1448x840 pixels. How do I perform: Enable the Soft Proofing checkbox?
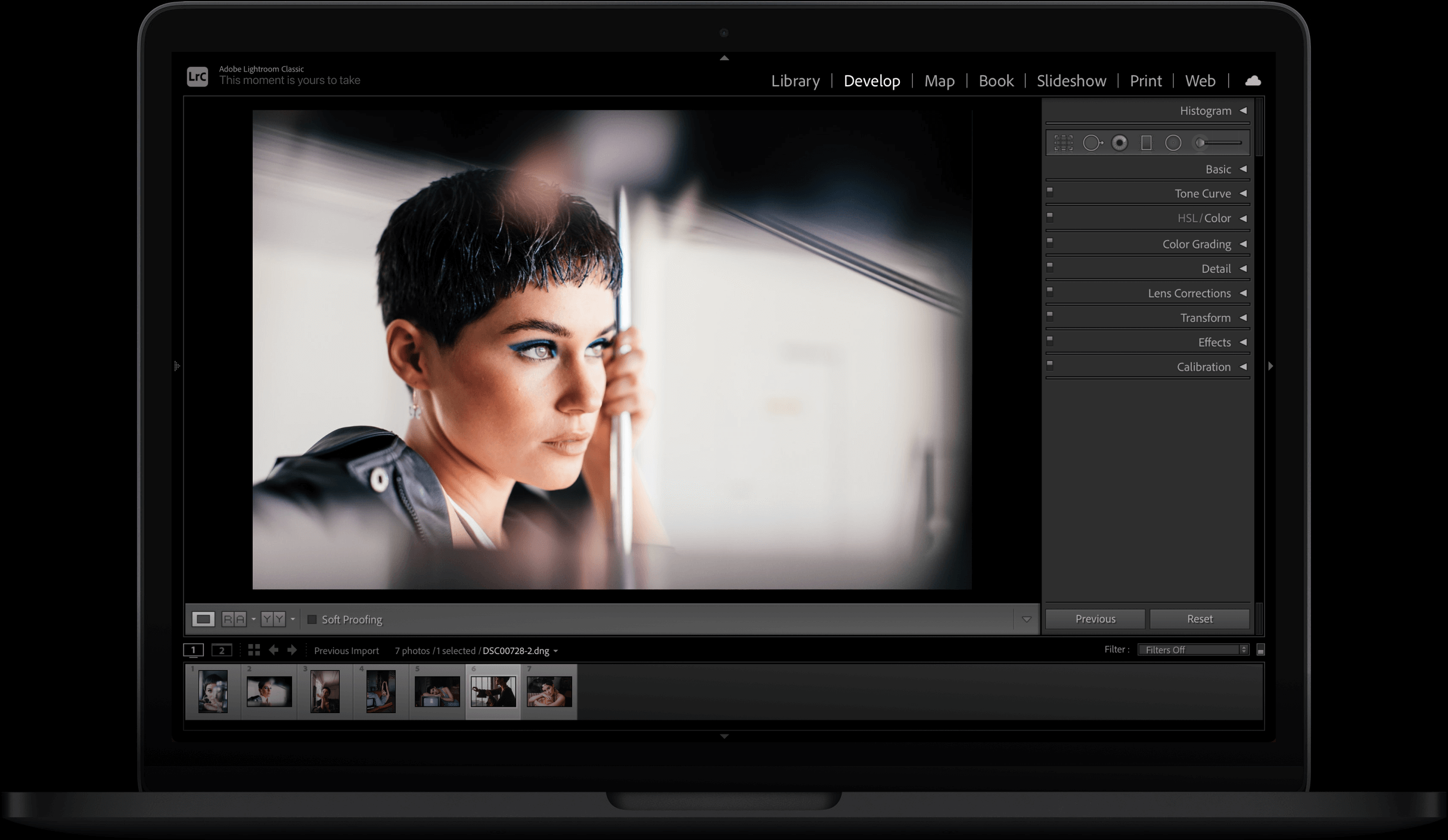[312, 620]
